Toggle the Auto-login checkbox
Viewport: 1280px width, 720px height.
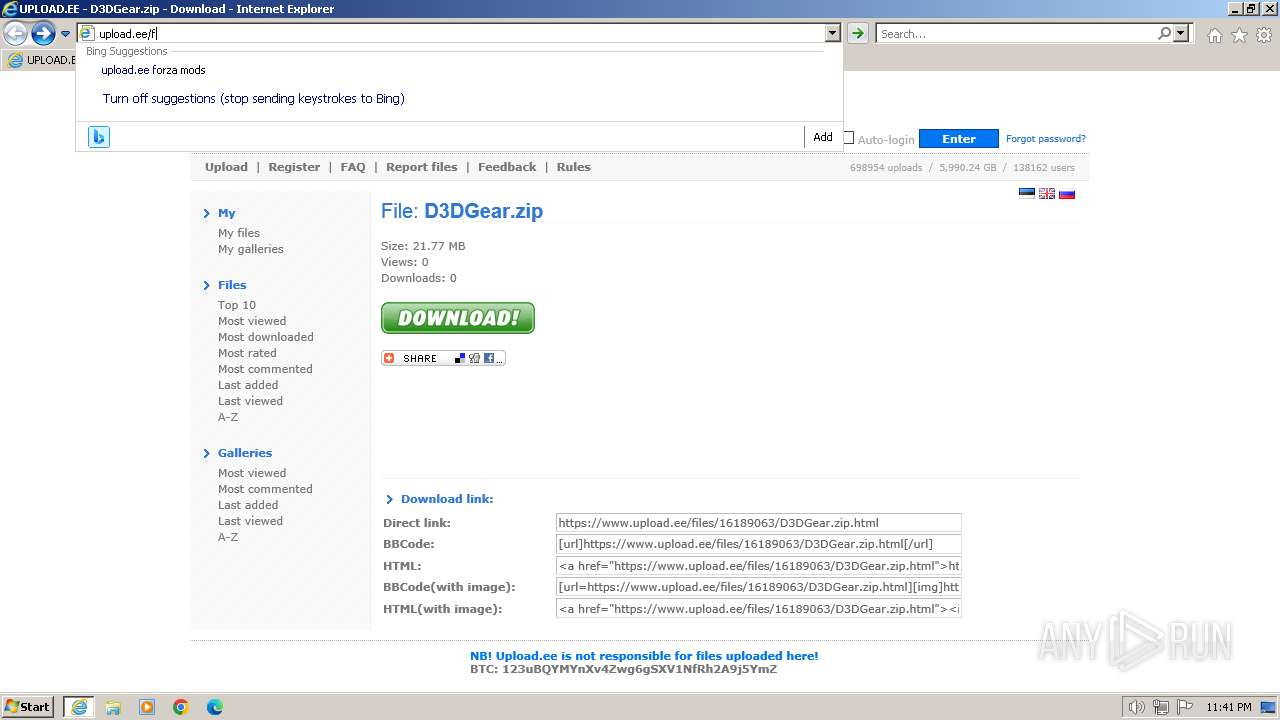tap(849, 139)
